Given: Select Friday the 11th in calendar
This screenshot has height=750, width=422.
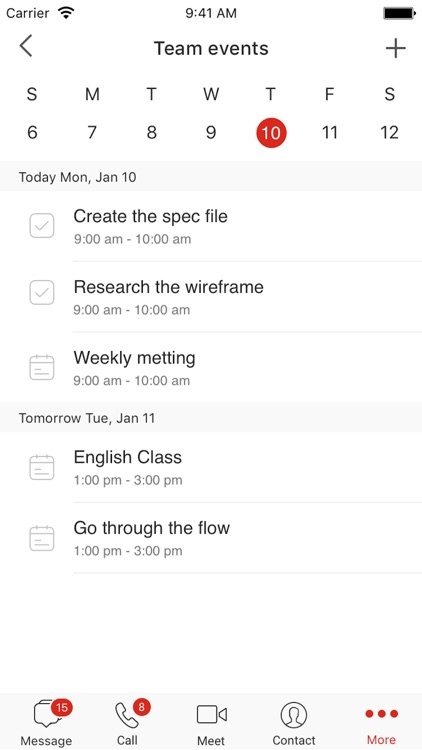Looking at the screenshot, I should point(329,132).
